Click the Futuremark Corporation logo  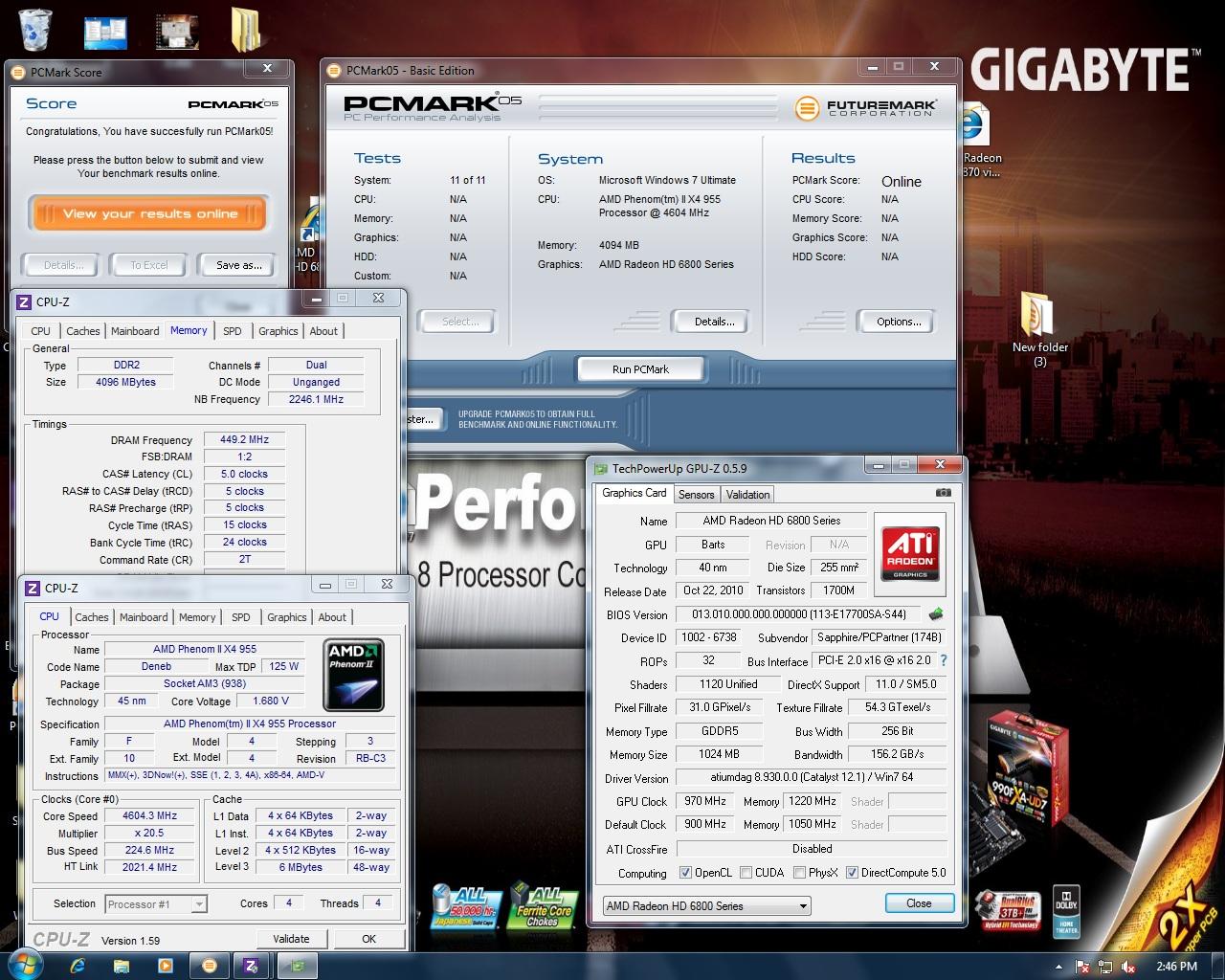pyautogui.click(x=866, y=107)
